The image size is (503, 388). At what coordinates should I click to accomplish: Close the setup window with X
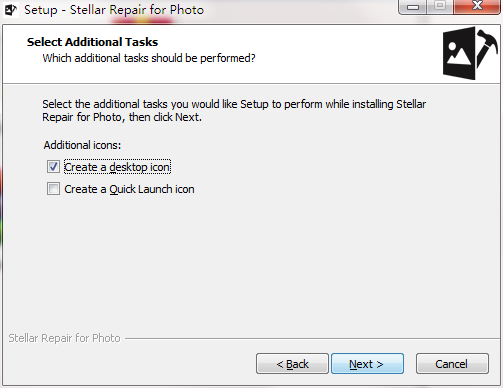[477, 6]
